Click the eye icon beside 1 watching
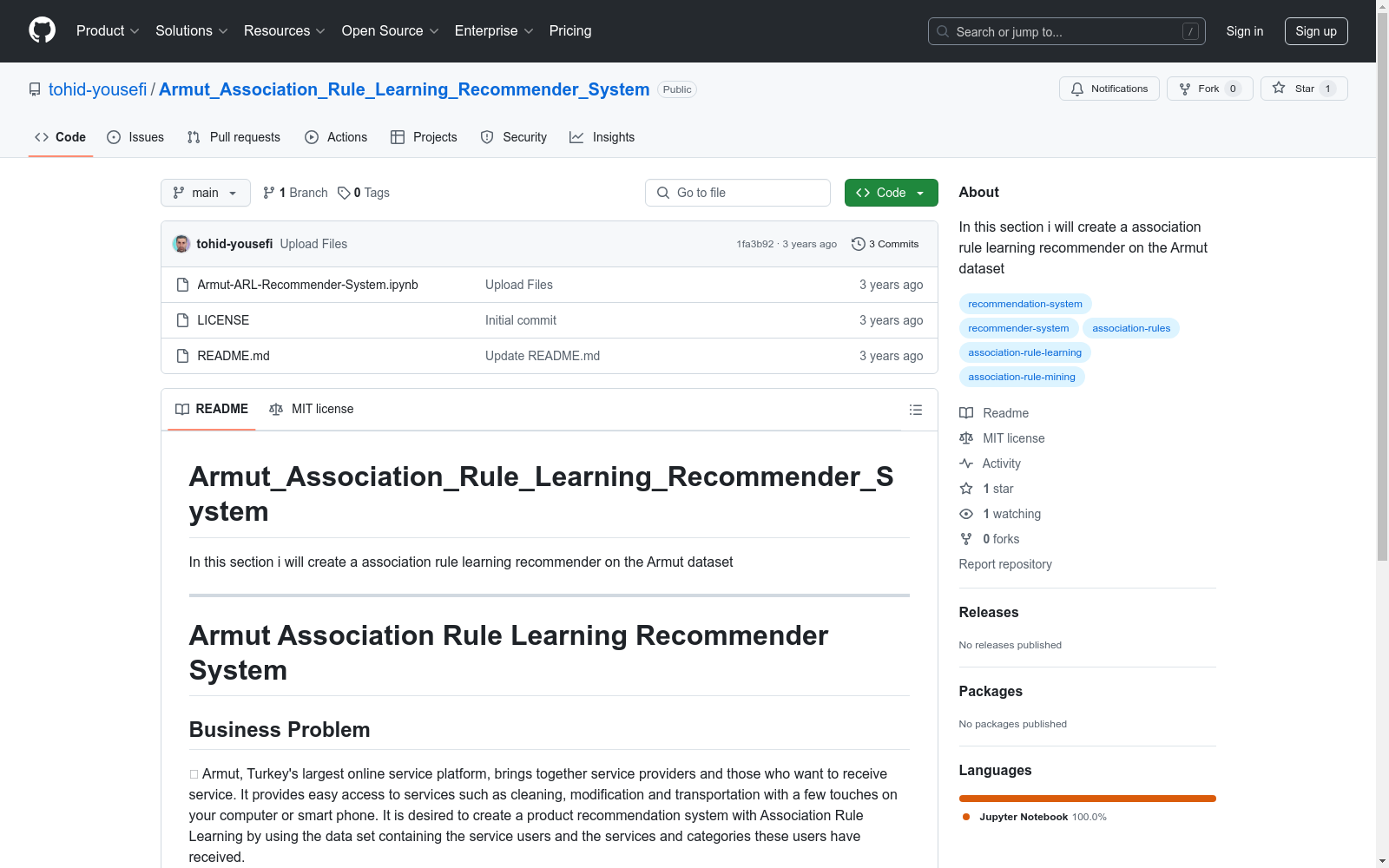1389x868 pixels. pos(966,514)
